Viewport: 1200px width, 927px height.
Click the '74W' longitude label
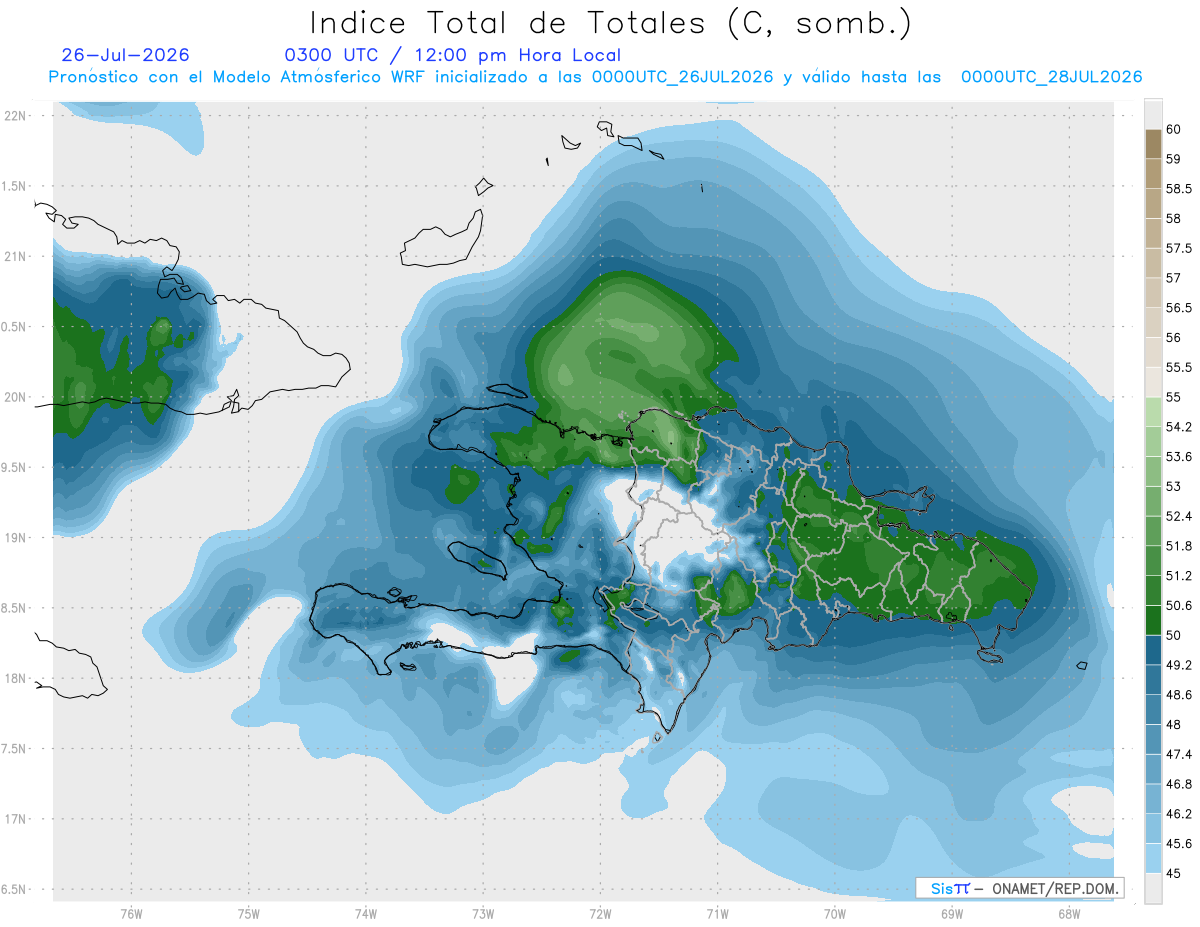(x=365, y=914)
